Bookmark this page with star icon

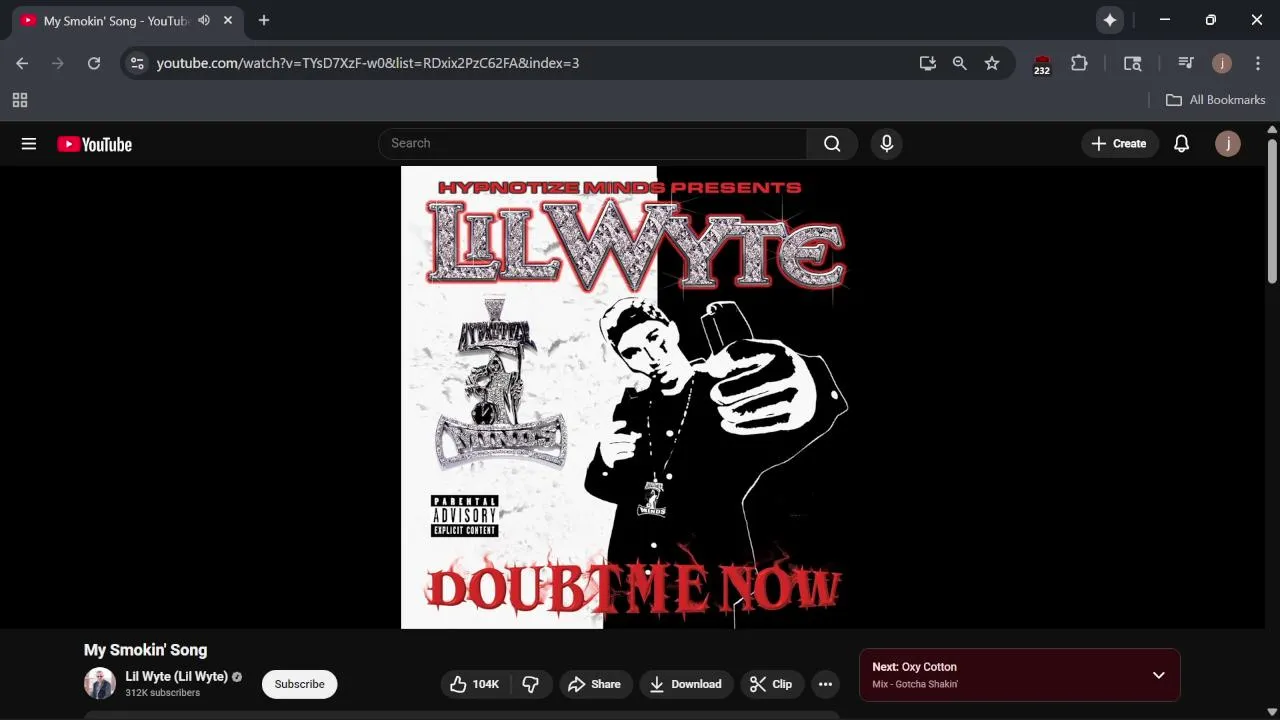[x=992, y=63]
